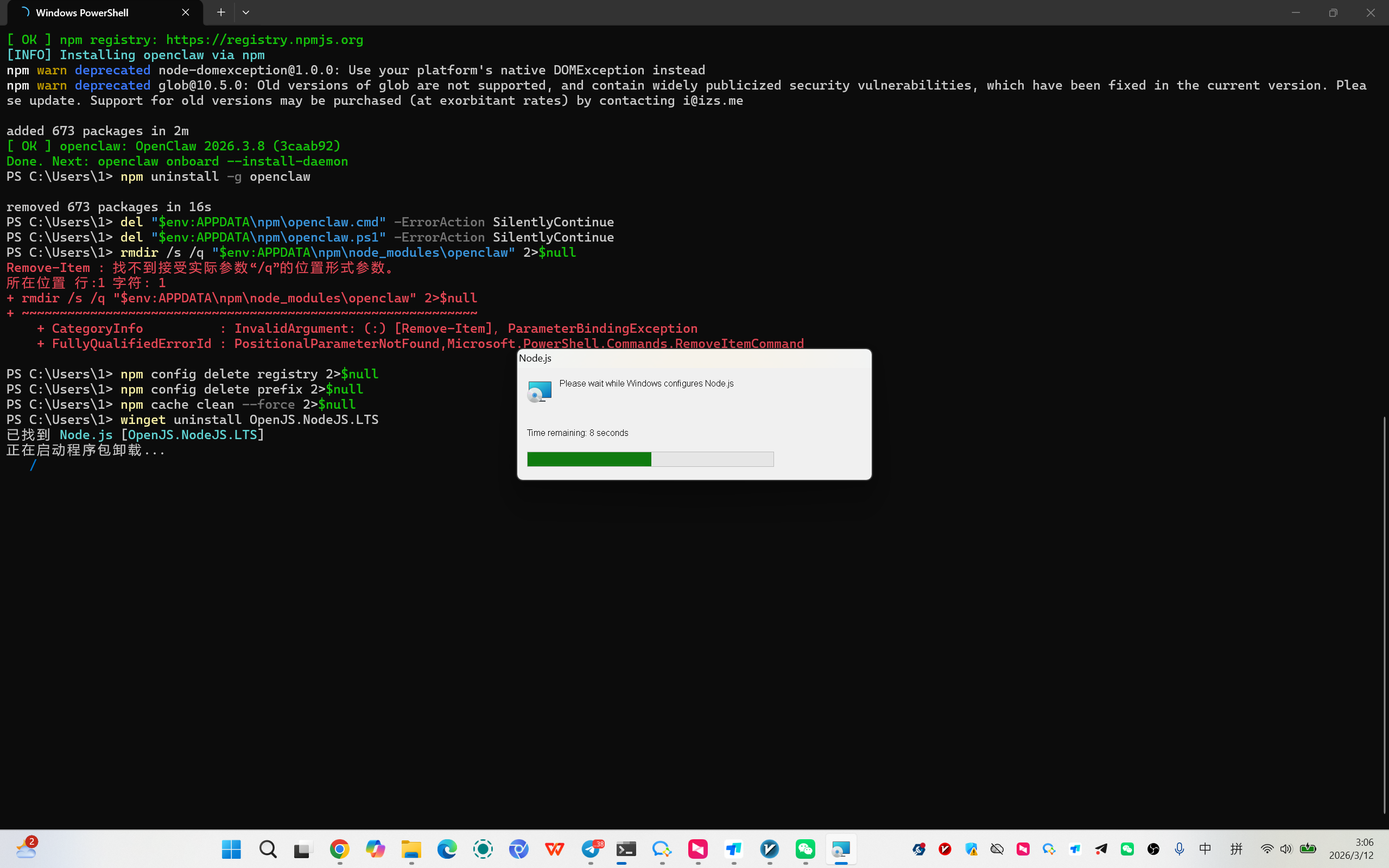The image size is (1389, 868).
Task: Open File Explorer from the taskbar
Action: [x=411, y=850]
